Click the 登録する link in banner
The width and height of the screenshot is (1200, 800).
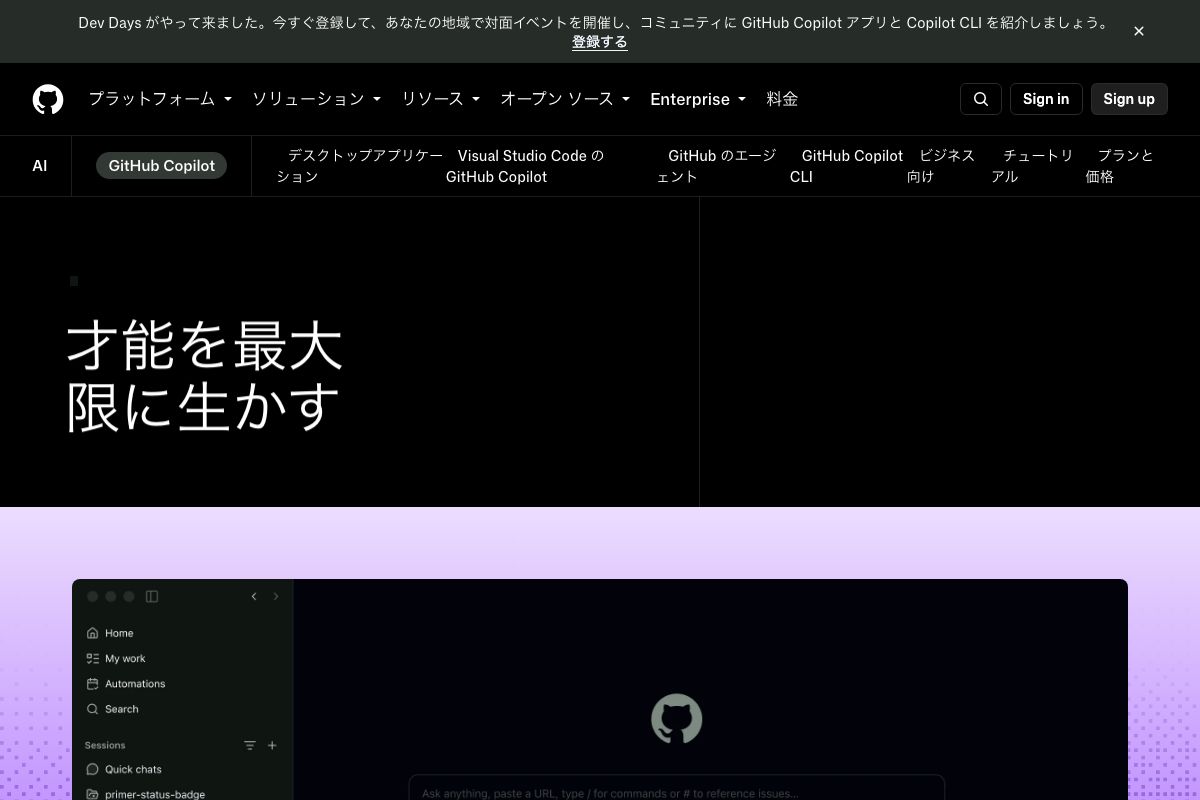[x=600, y=42]
